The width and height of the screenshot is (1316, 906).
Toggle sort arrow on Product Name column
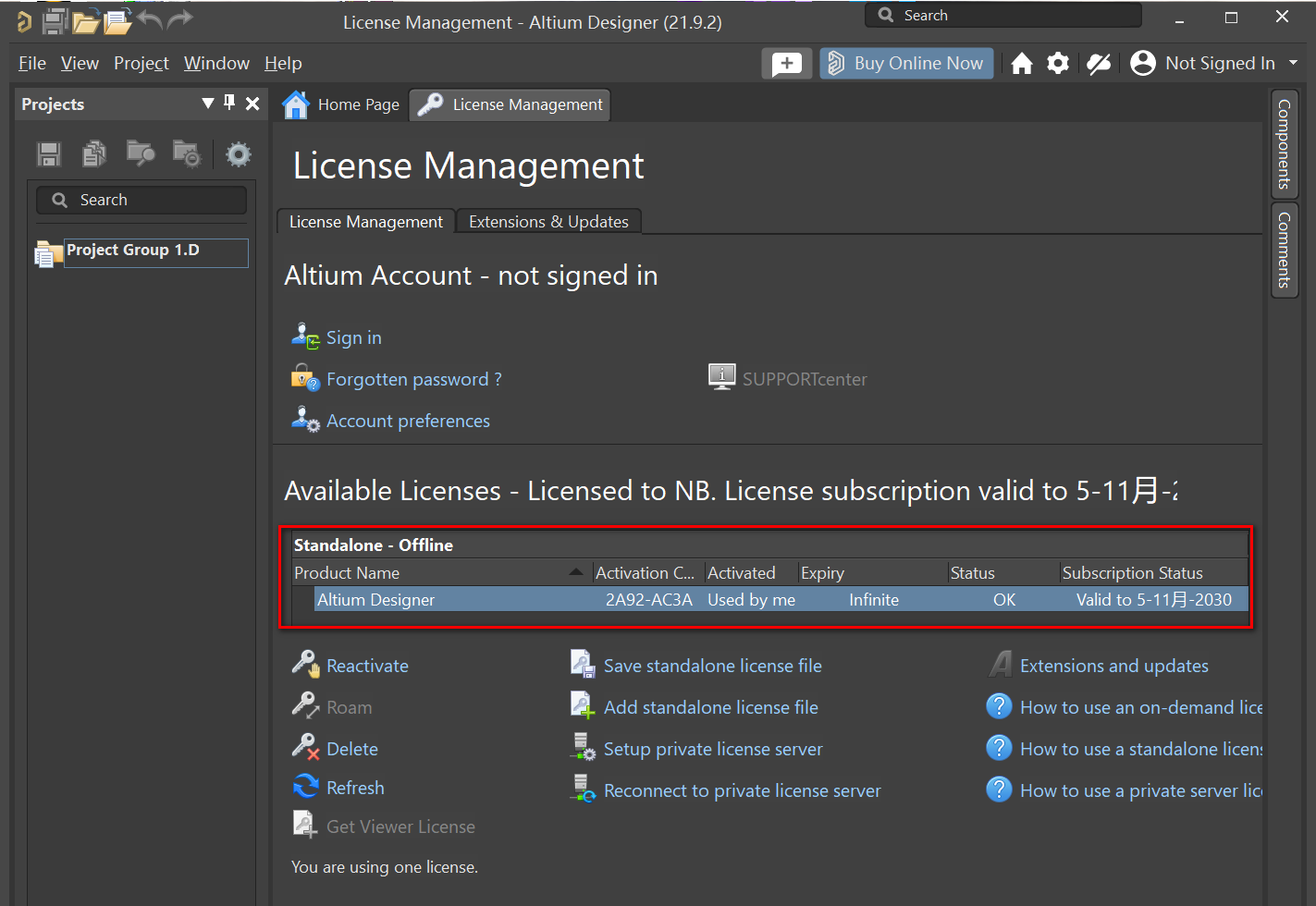[x=576, y=572]
